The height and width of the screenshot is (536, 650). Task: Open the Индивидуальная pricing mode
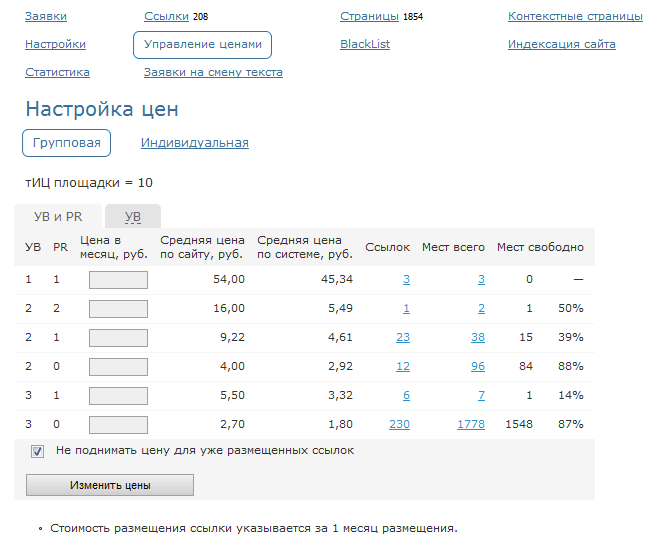[x=194, y=143]
